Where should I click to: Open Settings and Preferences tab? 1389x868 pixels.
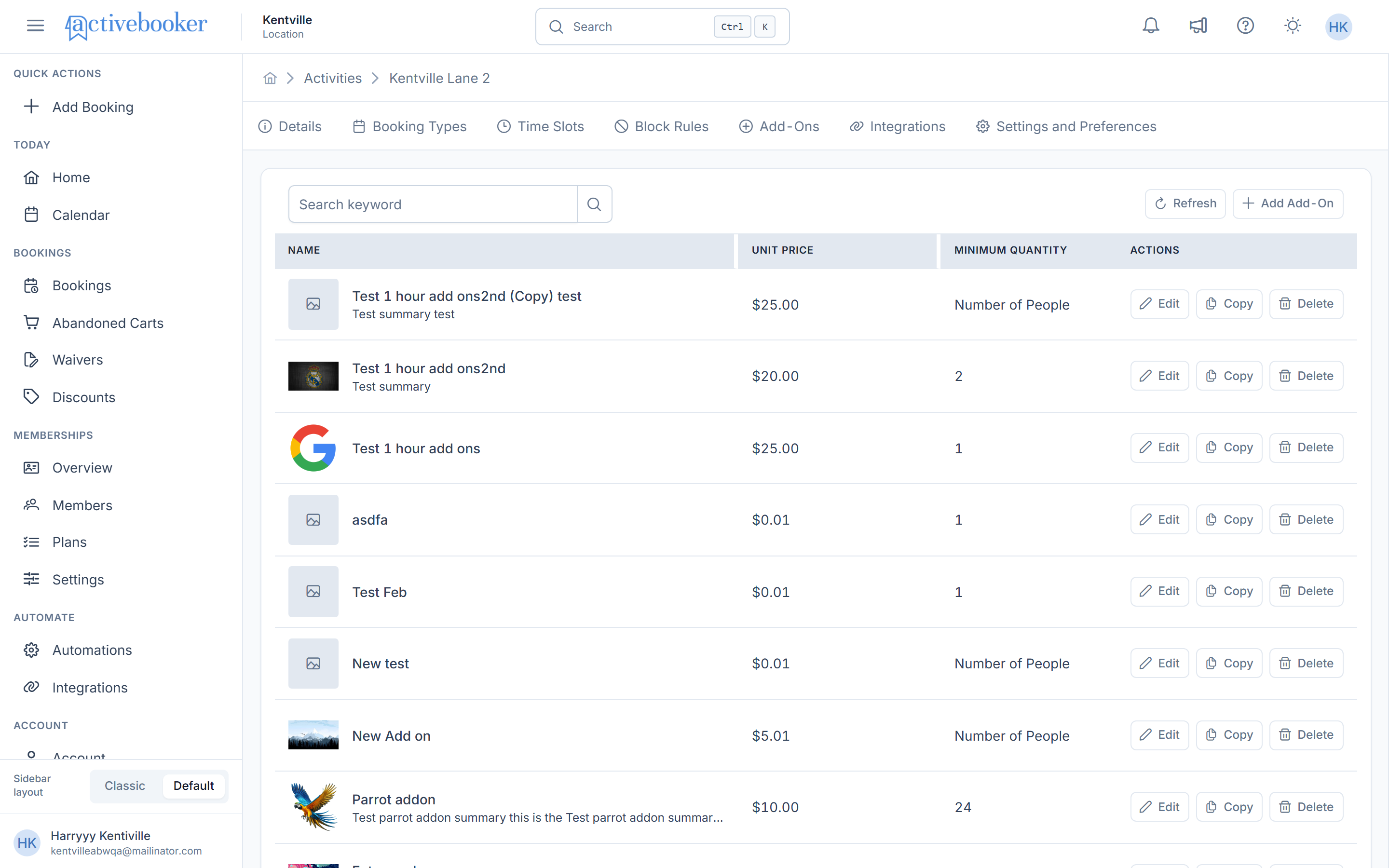pos(1066,126)
